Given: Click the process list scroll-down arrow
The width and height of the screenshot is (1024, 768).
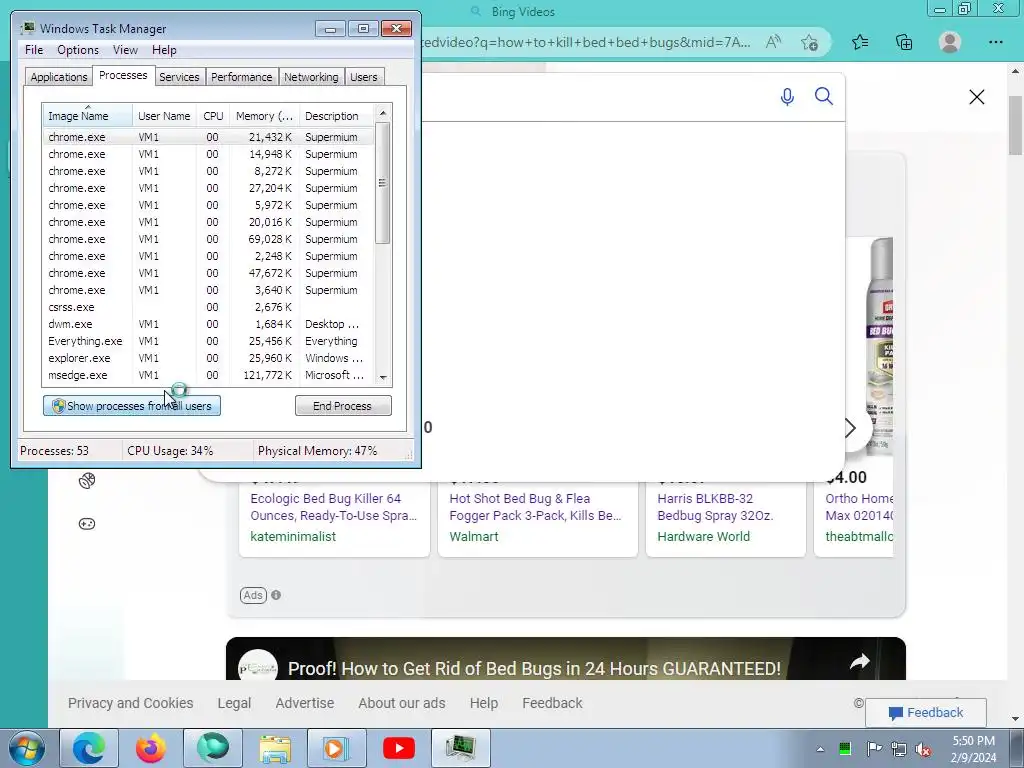Looking at the screenshot, I should 383,377.
